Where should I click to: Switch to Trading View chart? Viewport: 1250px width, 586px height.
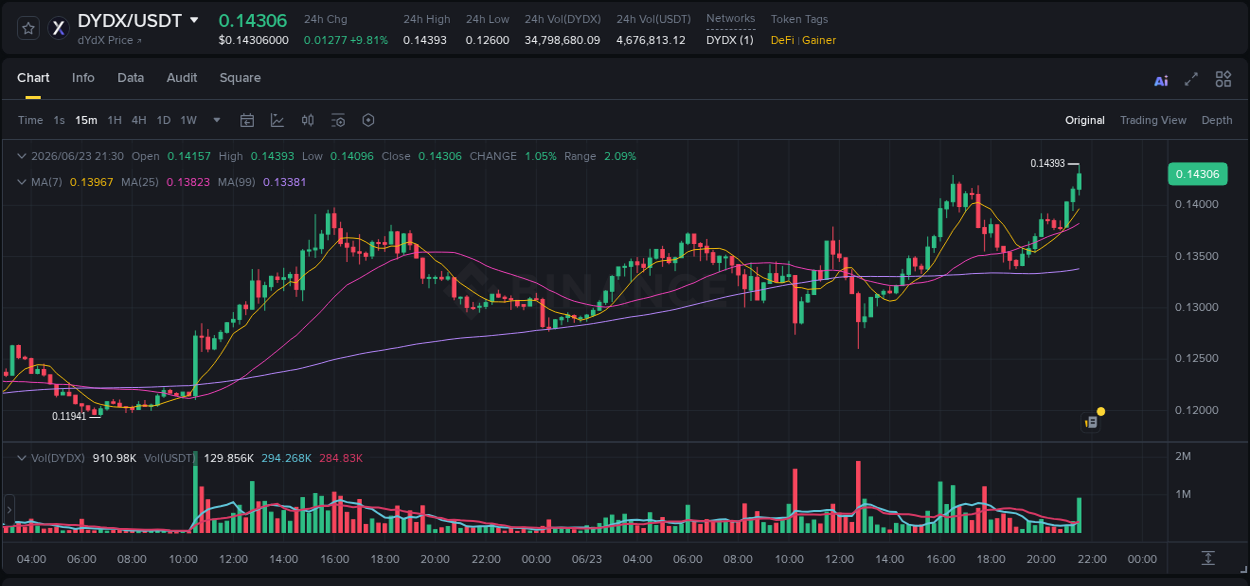pos(1153,120)
